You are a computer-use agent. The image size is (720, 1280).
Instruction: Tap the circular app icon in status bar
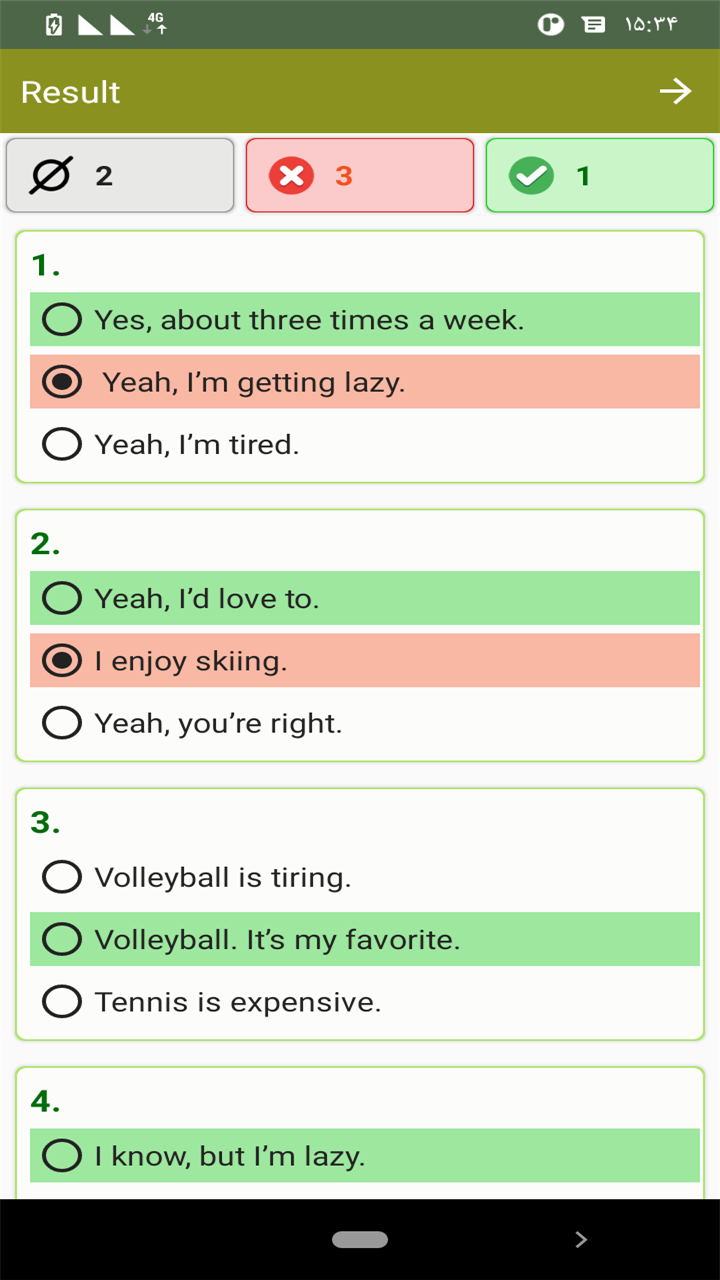551,25
